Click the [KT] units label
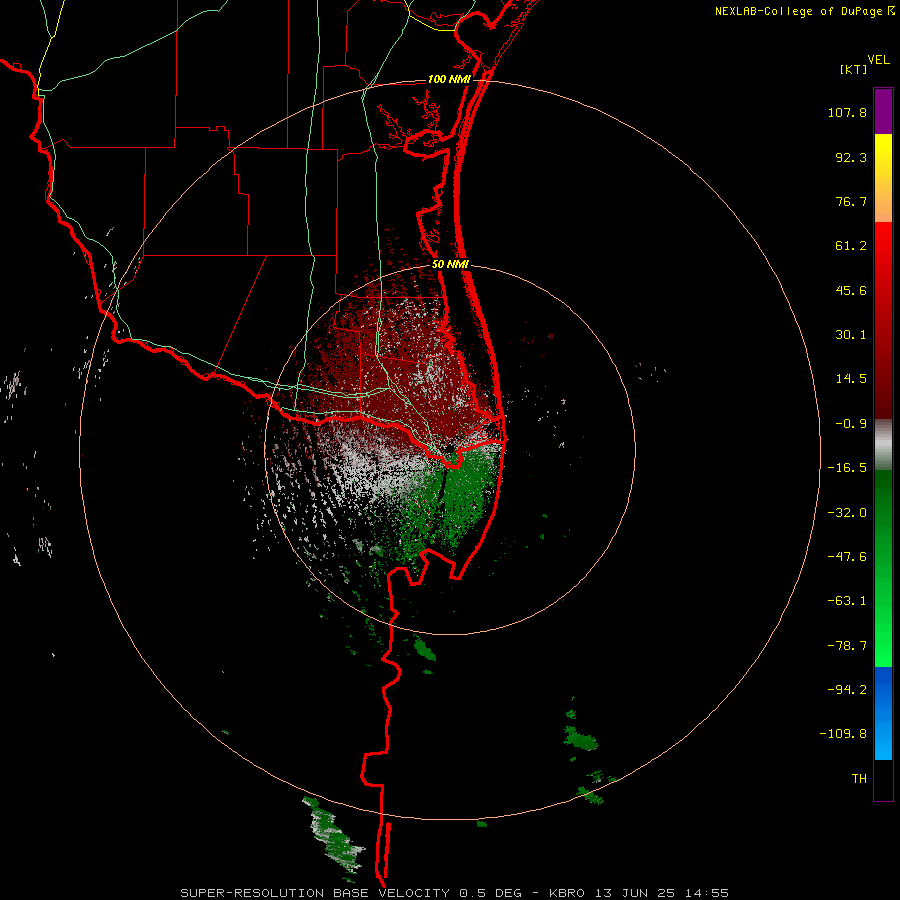900x900 pixels. (x=854, y=69)
